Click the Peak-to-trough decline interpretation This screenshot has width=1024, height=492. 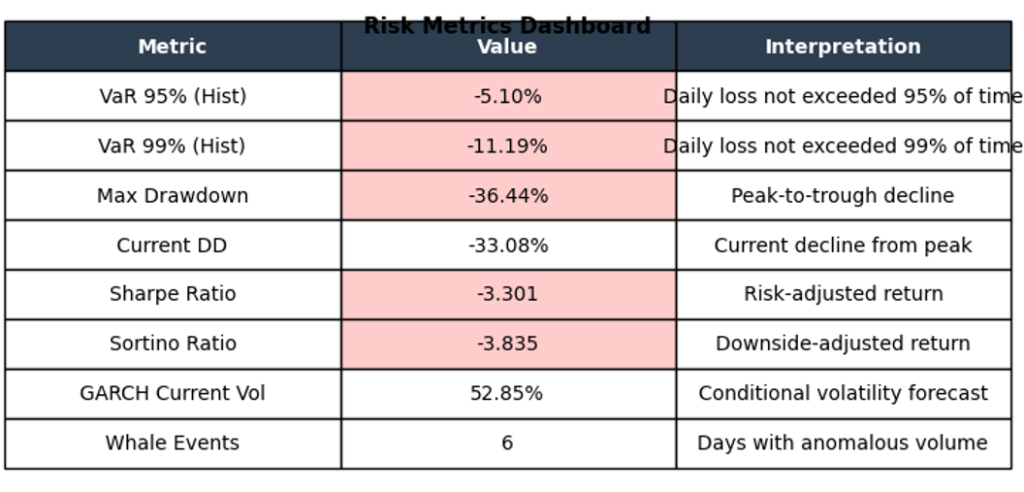point(842,196)
